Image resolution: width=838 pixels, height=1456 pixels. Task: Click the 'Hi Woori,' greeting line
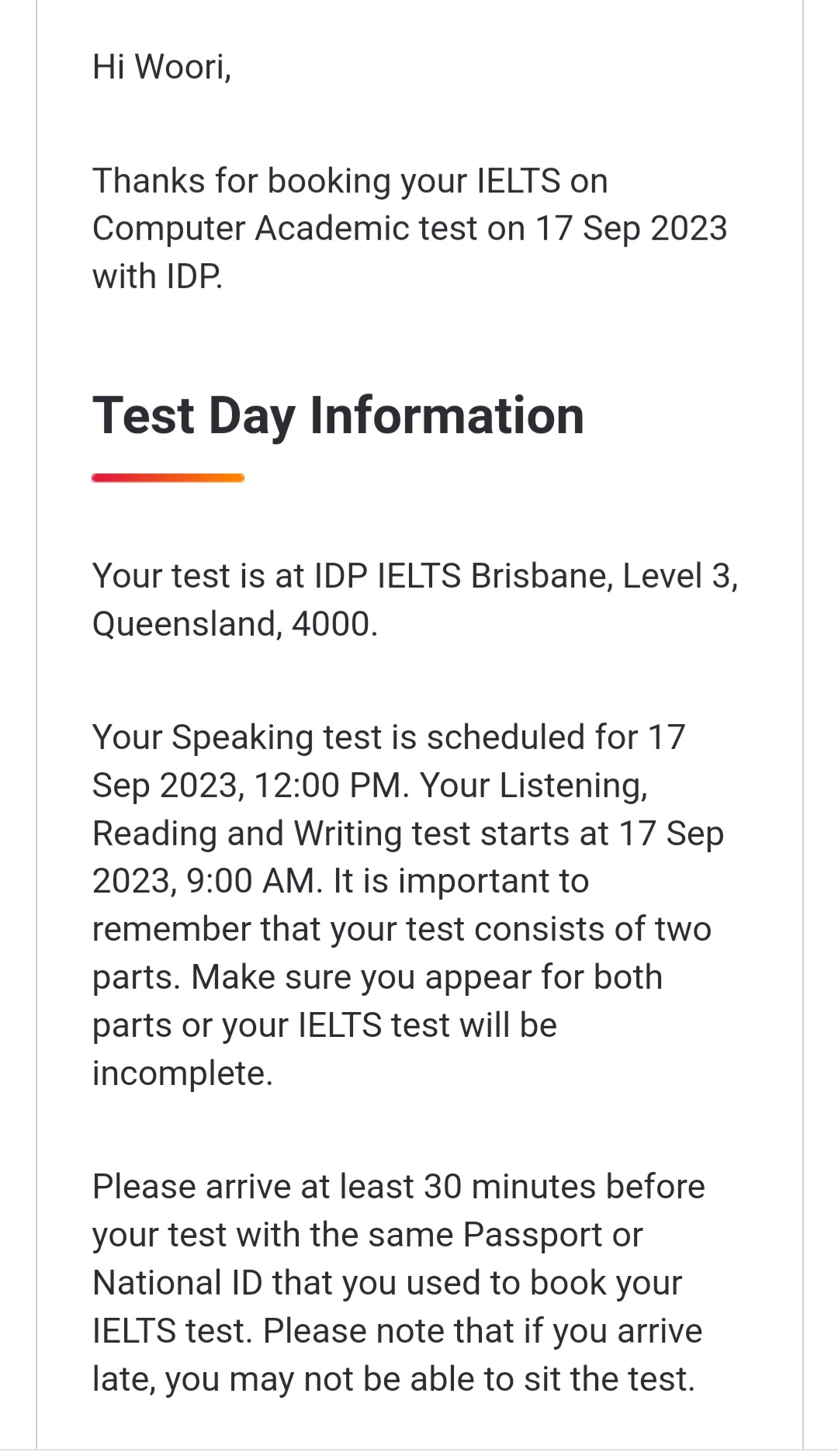(x=162, y=68)
